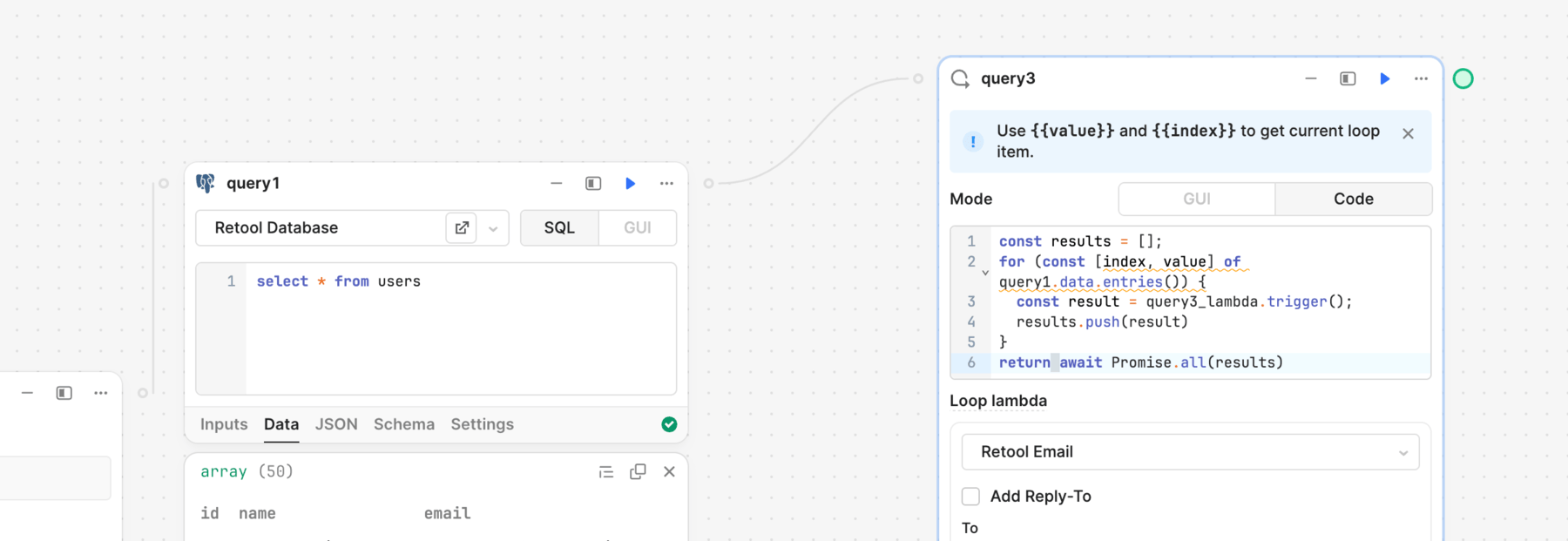The image size is (1568, 541).
Task: Toggle layout icon on left block
Action: point(64,393)
